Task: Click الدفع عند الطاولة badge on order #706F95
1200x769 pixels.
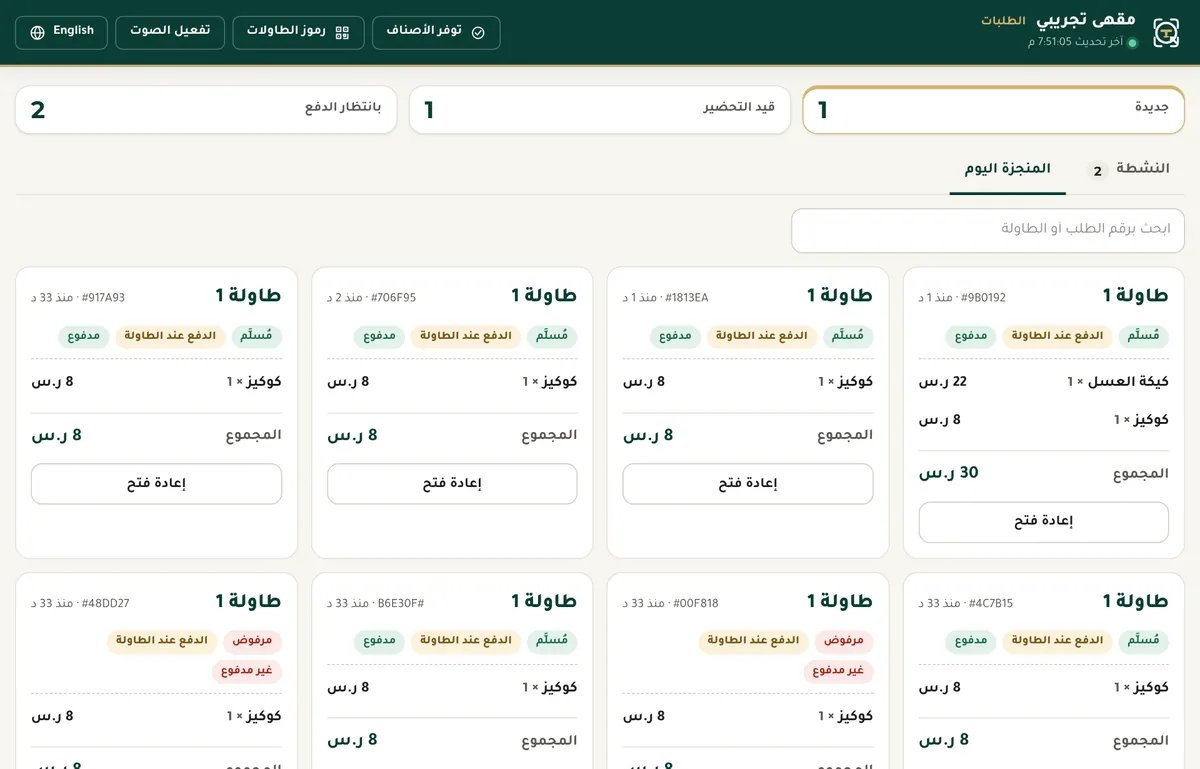Action: tap(466, 336)
